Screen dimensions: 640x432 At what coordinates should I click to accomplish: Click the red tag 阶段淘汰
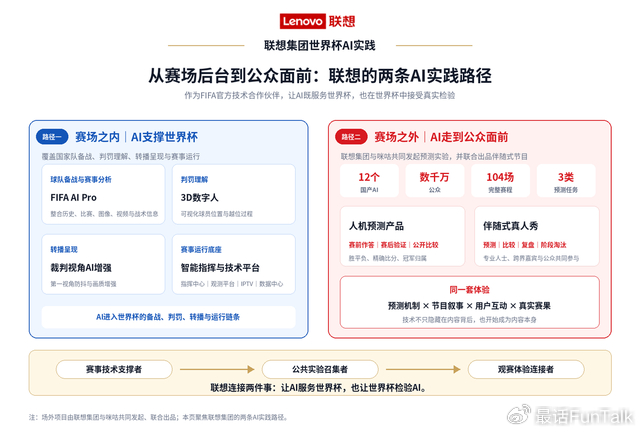point(553,245)
